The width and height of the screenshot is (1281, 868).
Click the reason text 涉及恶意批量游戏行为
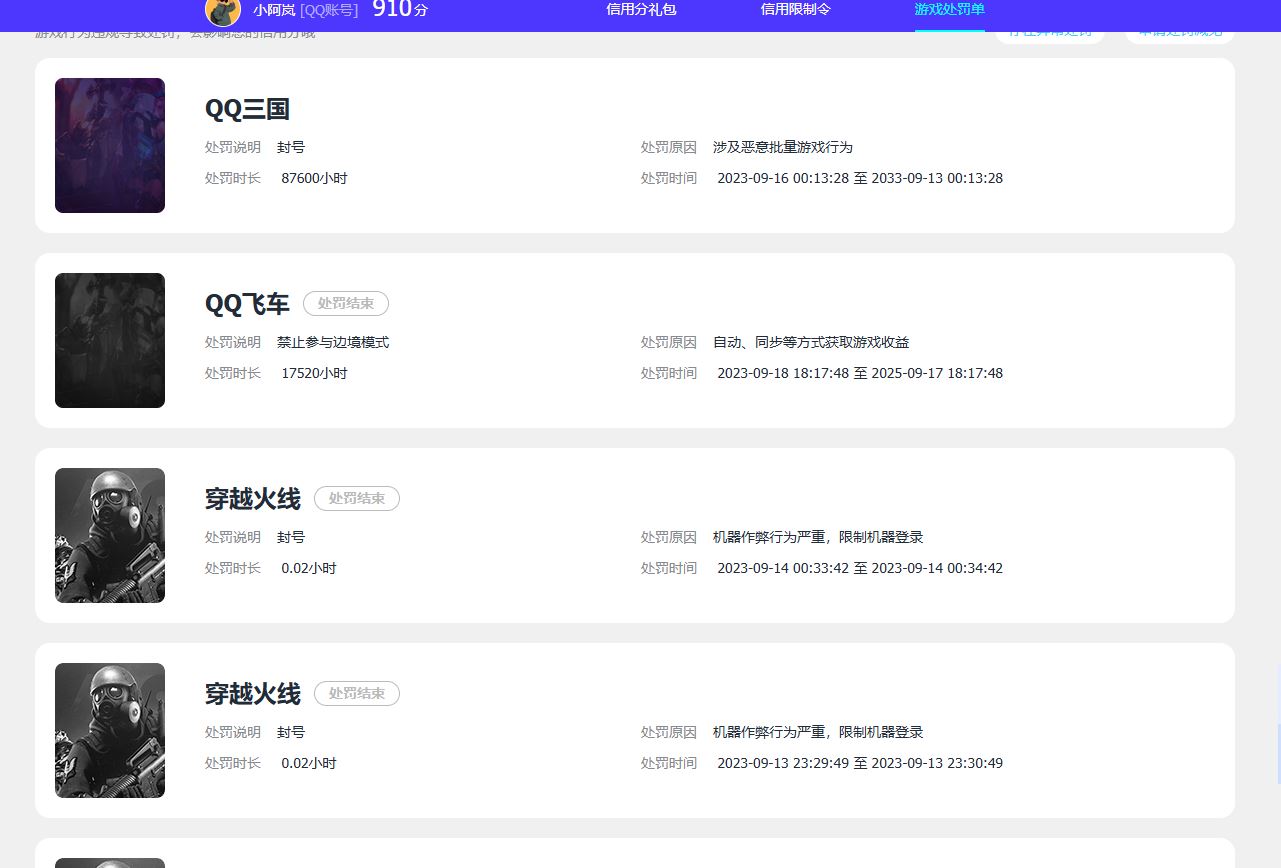(782, 148)
